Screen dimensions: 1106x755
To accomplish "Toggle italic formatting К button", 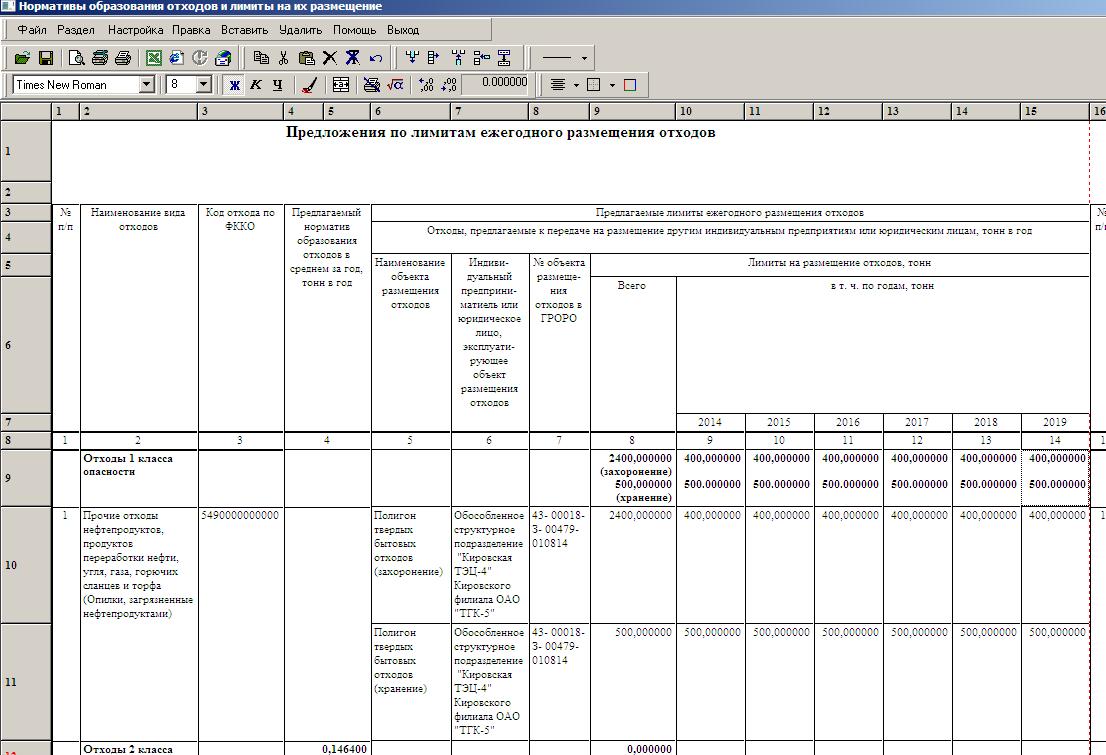I will (256, 85).
